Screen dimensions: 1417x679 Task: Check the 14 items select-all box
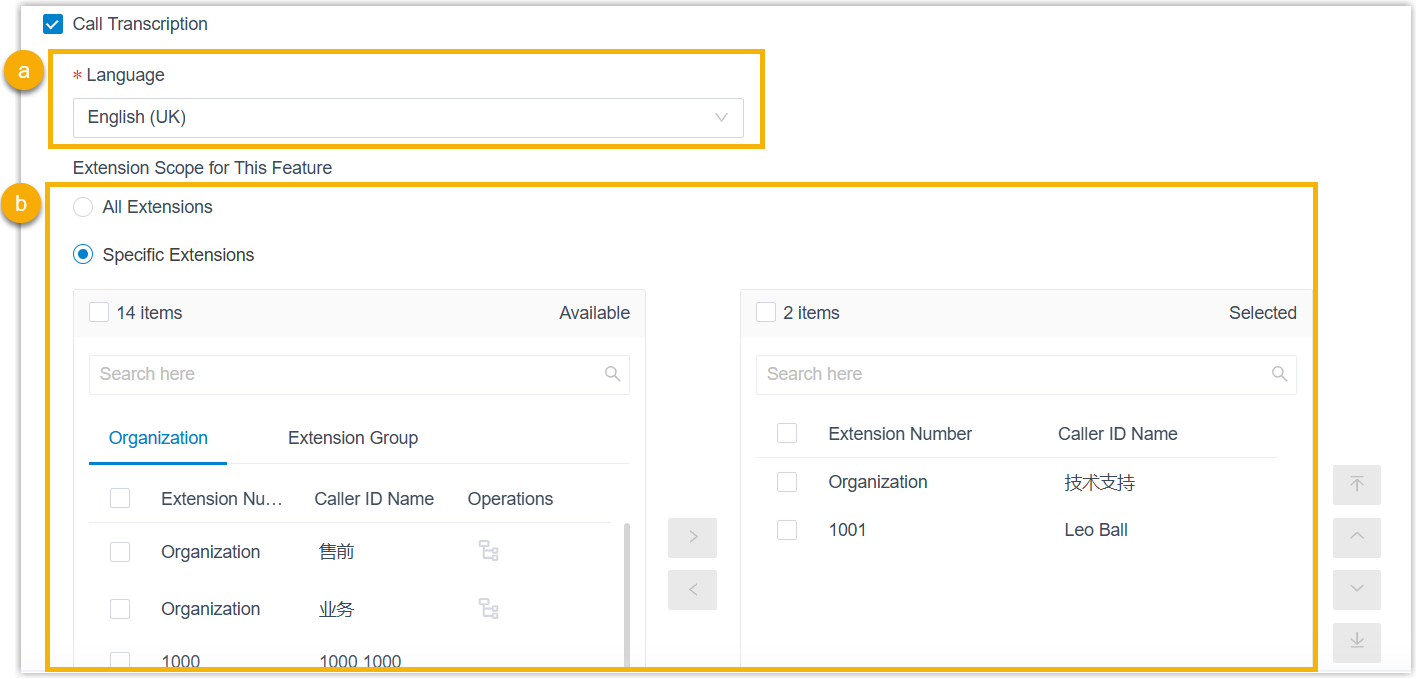tap(99, 313)
